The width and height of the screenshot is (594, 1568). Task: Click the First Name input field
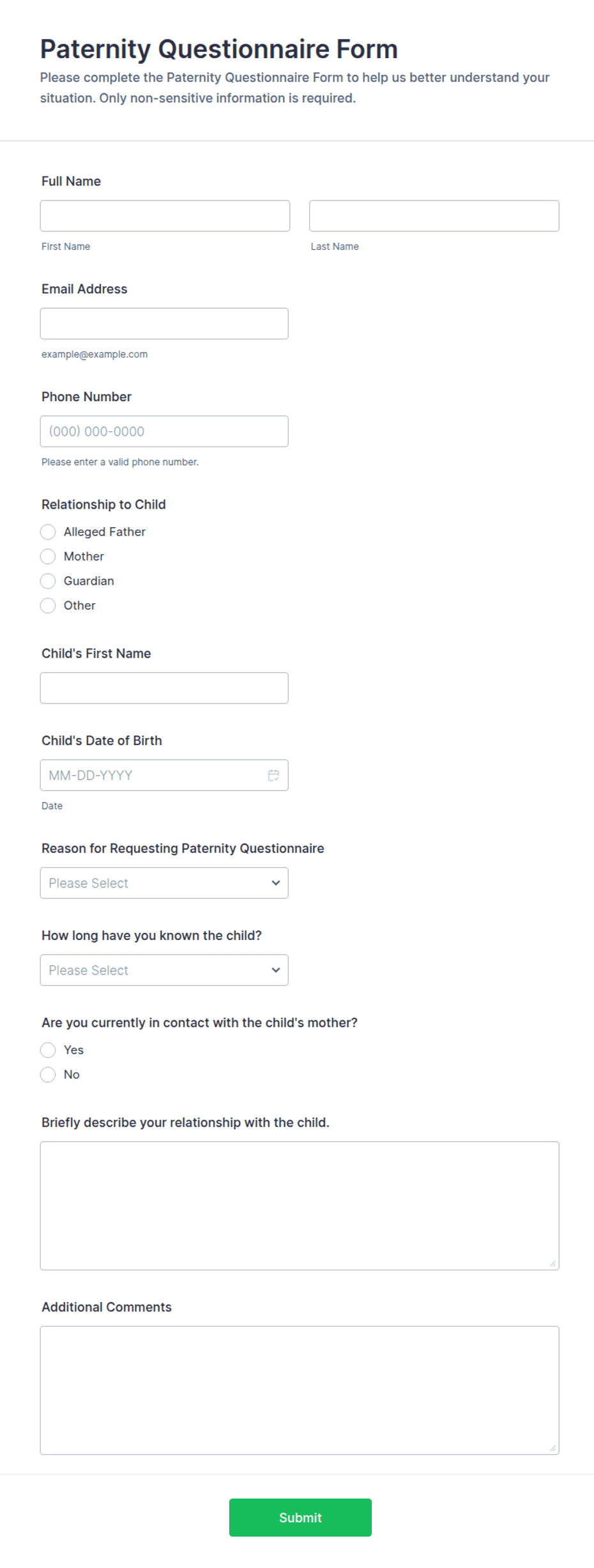165,216
